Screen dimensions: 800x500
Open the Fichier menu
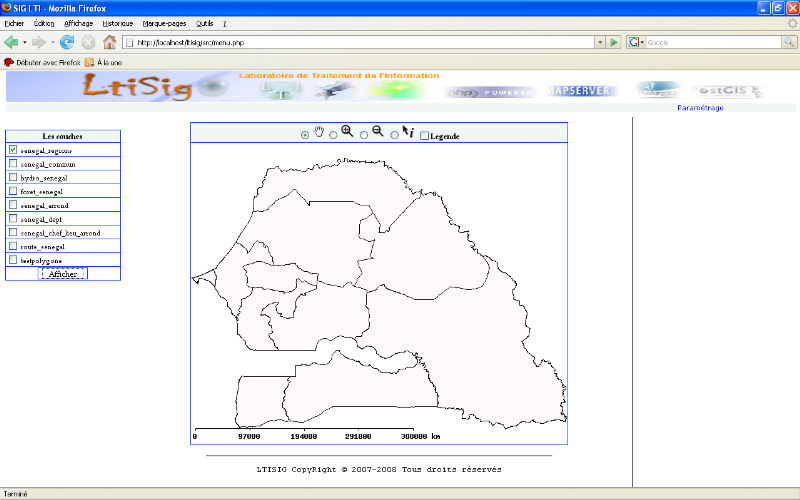[14, 23]
